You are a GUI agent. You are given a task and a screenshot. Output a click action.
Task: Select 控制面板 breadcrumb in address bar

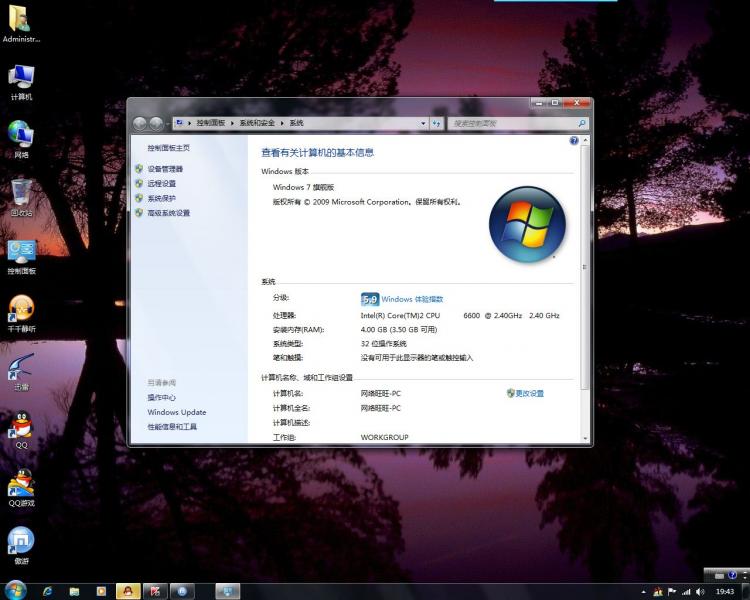211,123
